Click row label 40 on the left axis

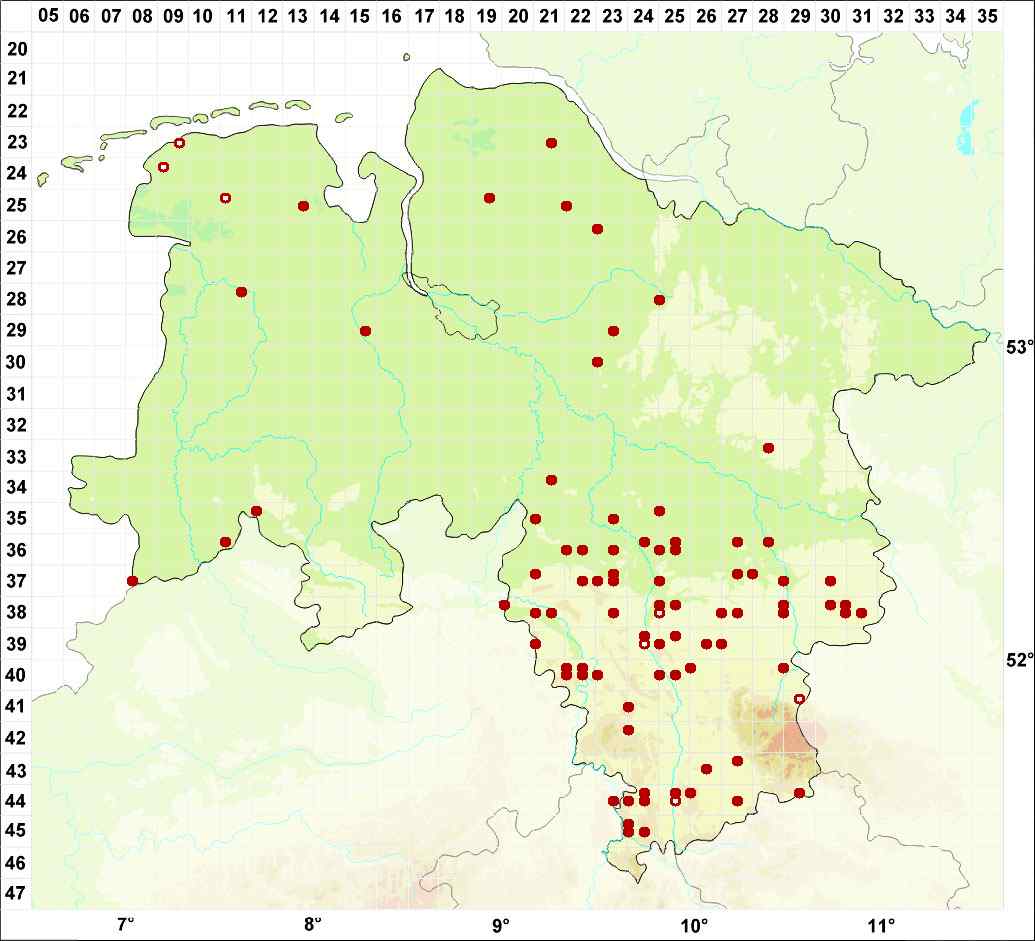point(17,675)
